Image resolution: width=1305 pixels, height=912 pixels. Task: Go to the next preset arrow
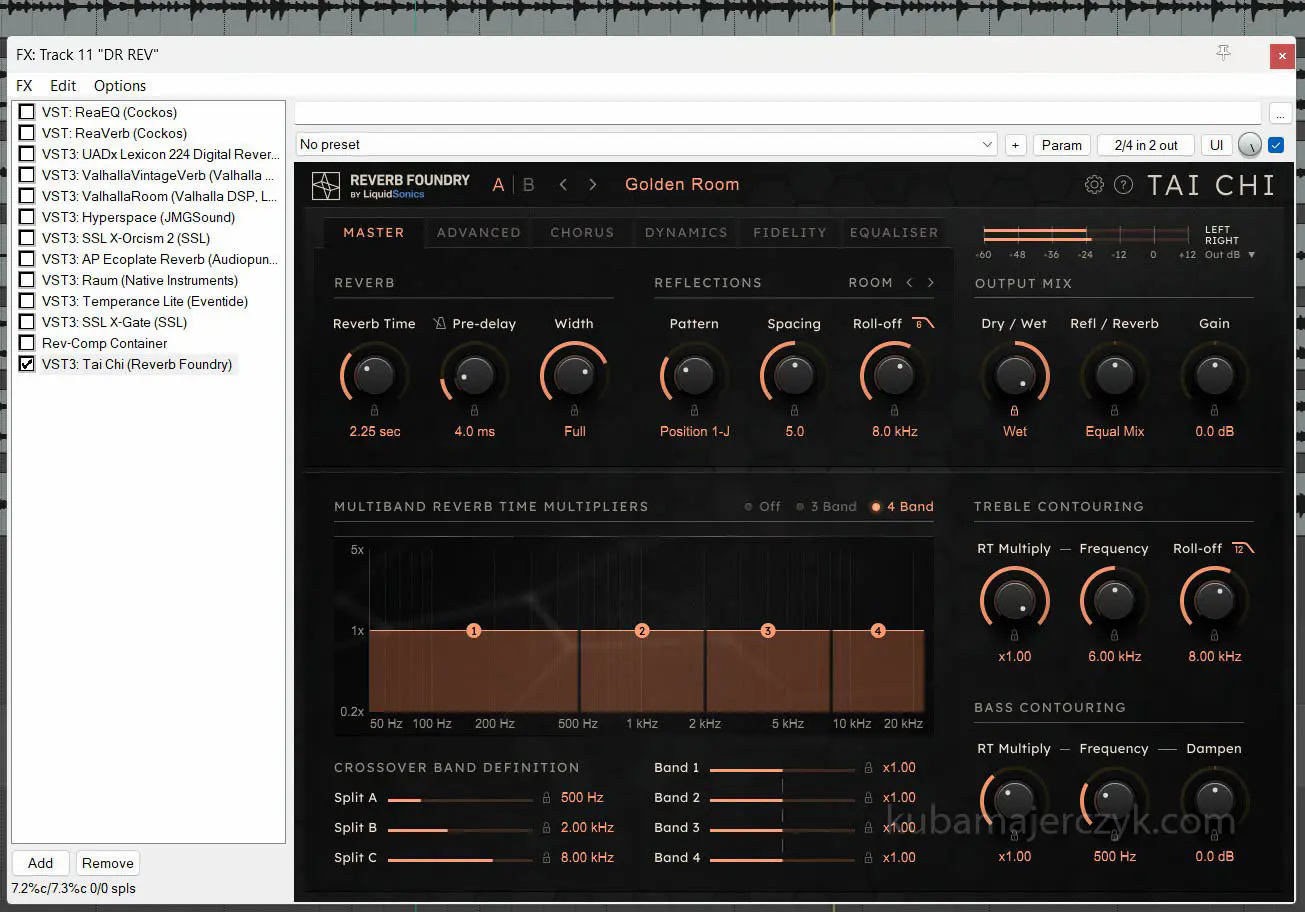point(593,185)
